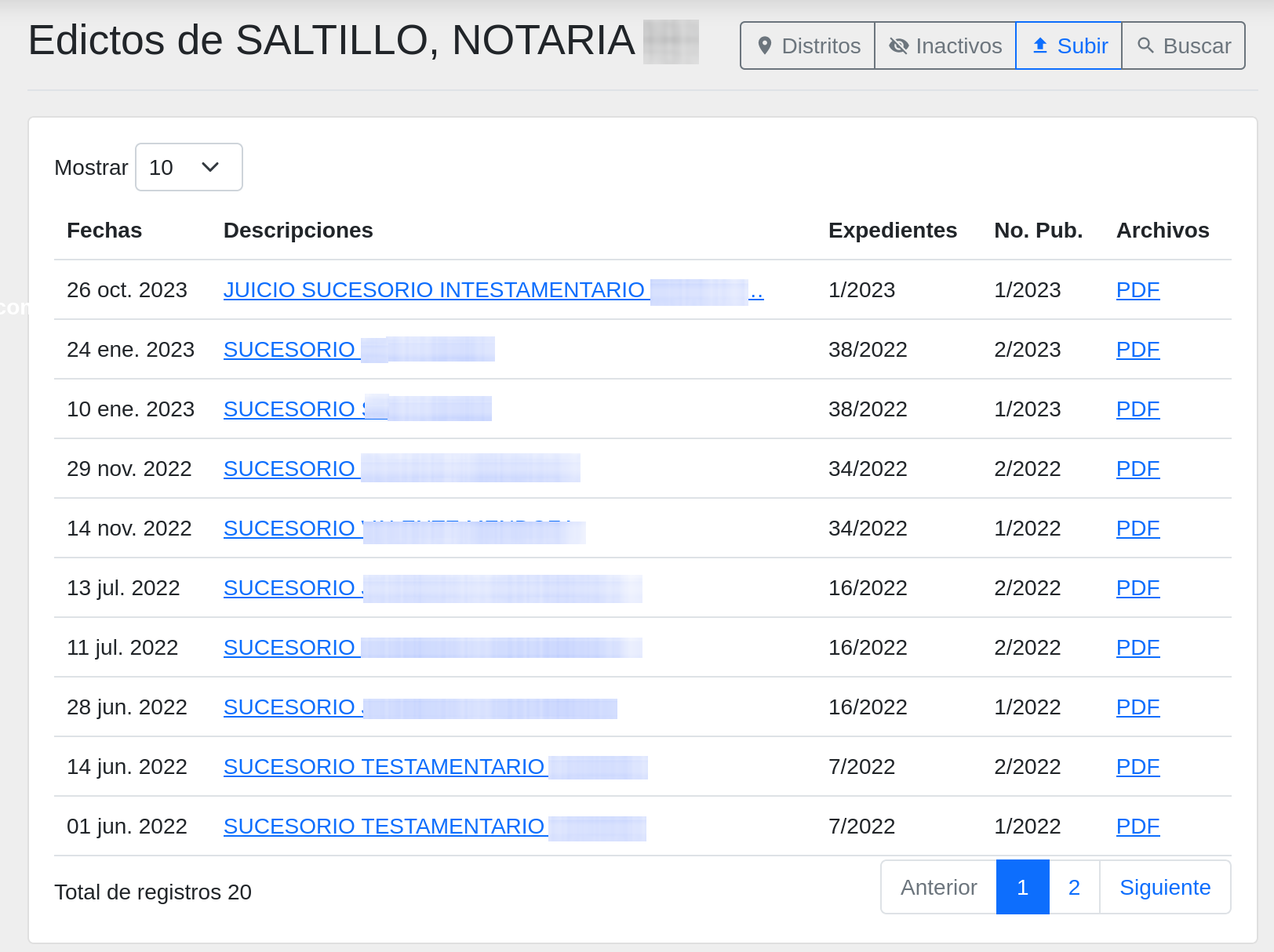
Task: Open SUCESORIO TESTAMENTARIO link dated 14 jun. 2022
Action: coord(435,767)
